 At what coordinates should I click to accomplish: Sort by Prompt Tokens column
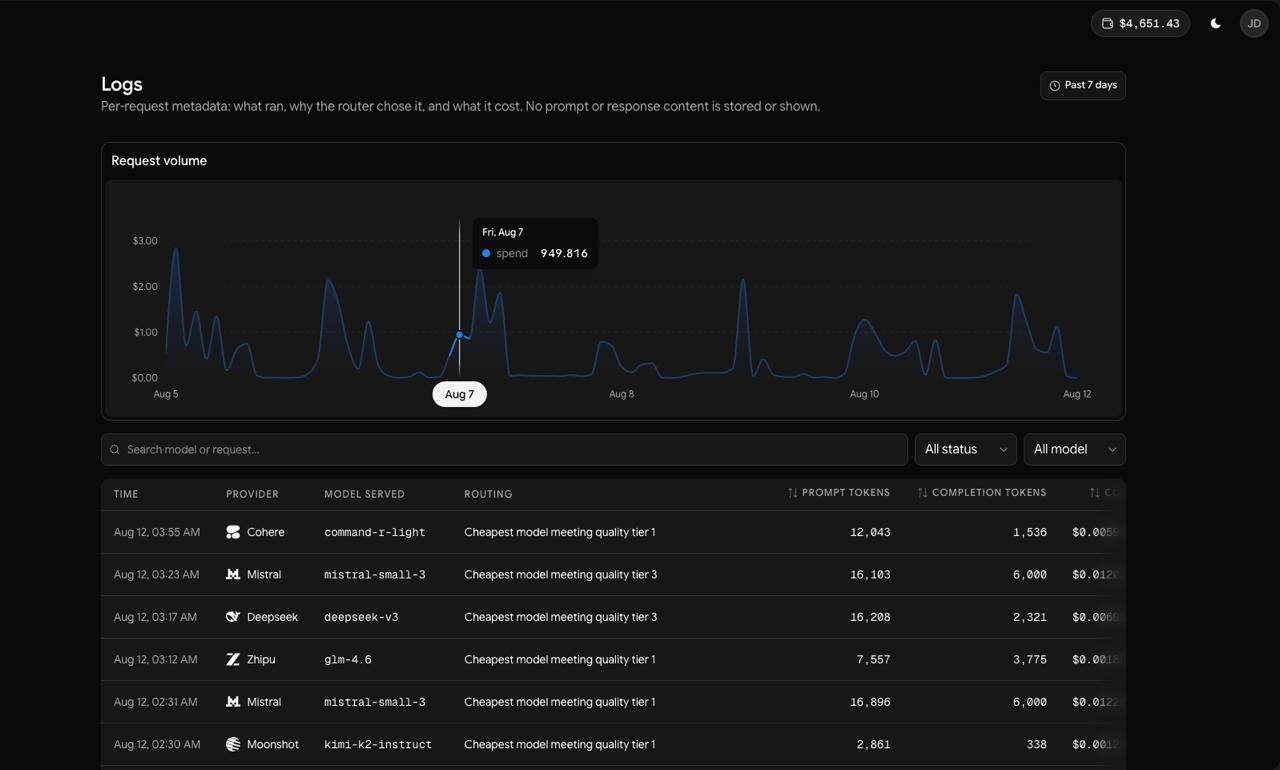coord(838,493)
